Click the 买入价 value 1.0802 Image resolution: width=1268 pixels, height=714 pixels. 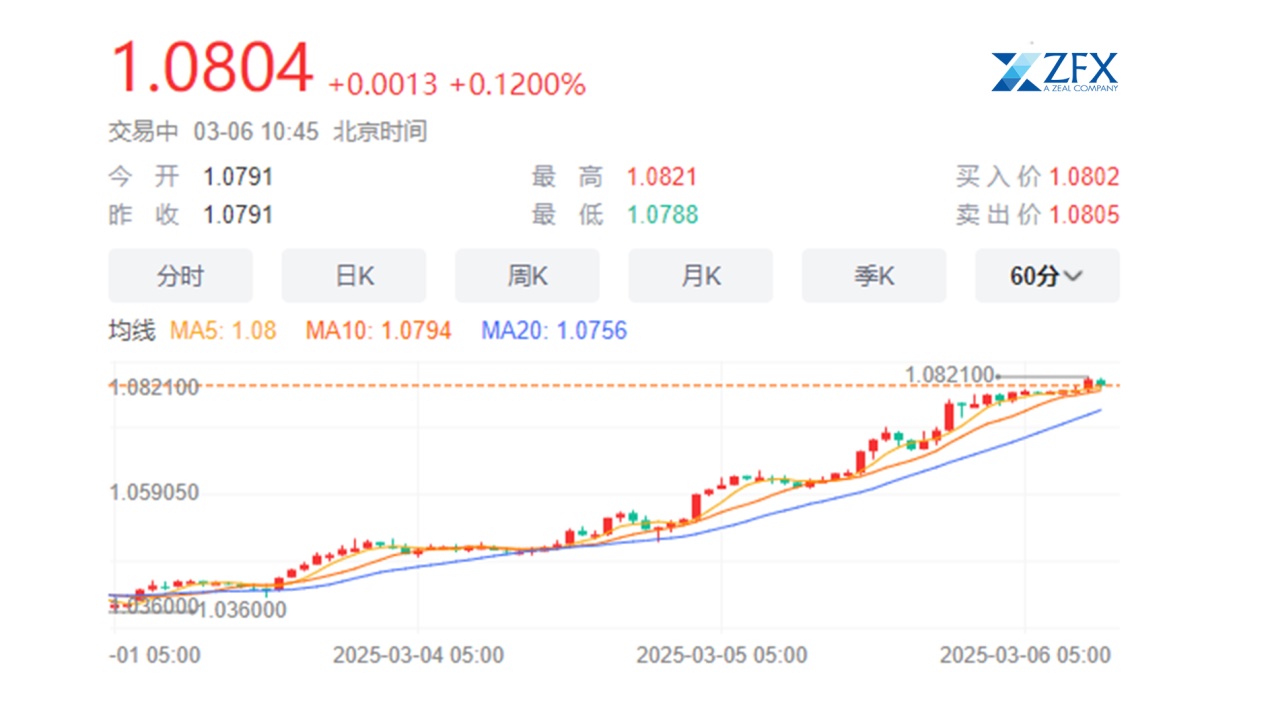click(1084, 178)
